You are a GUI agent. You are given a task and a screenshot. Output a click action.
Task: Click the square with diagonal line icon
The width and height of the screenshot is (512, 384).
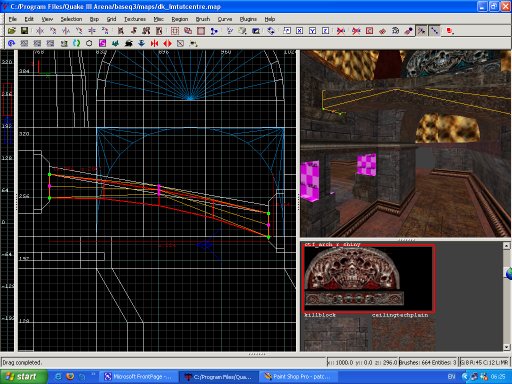180,43
